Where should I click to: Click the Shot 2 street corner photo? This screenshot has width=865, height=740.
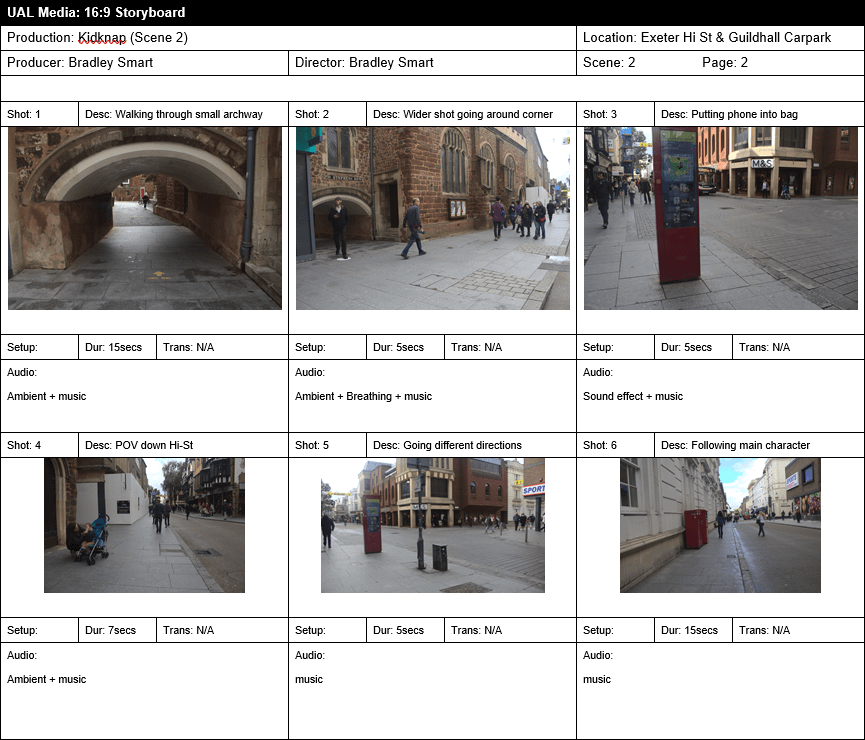coord(432,218)
